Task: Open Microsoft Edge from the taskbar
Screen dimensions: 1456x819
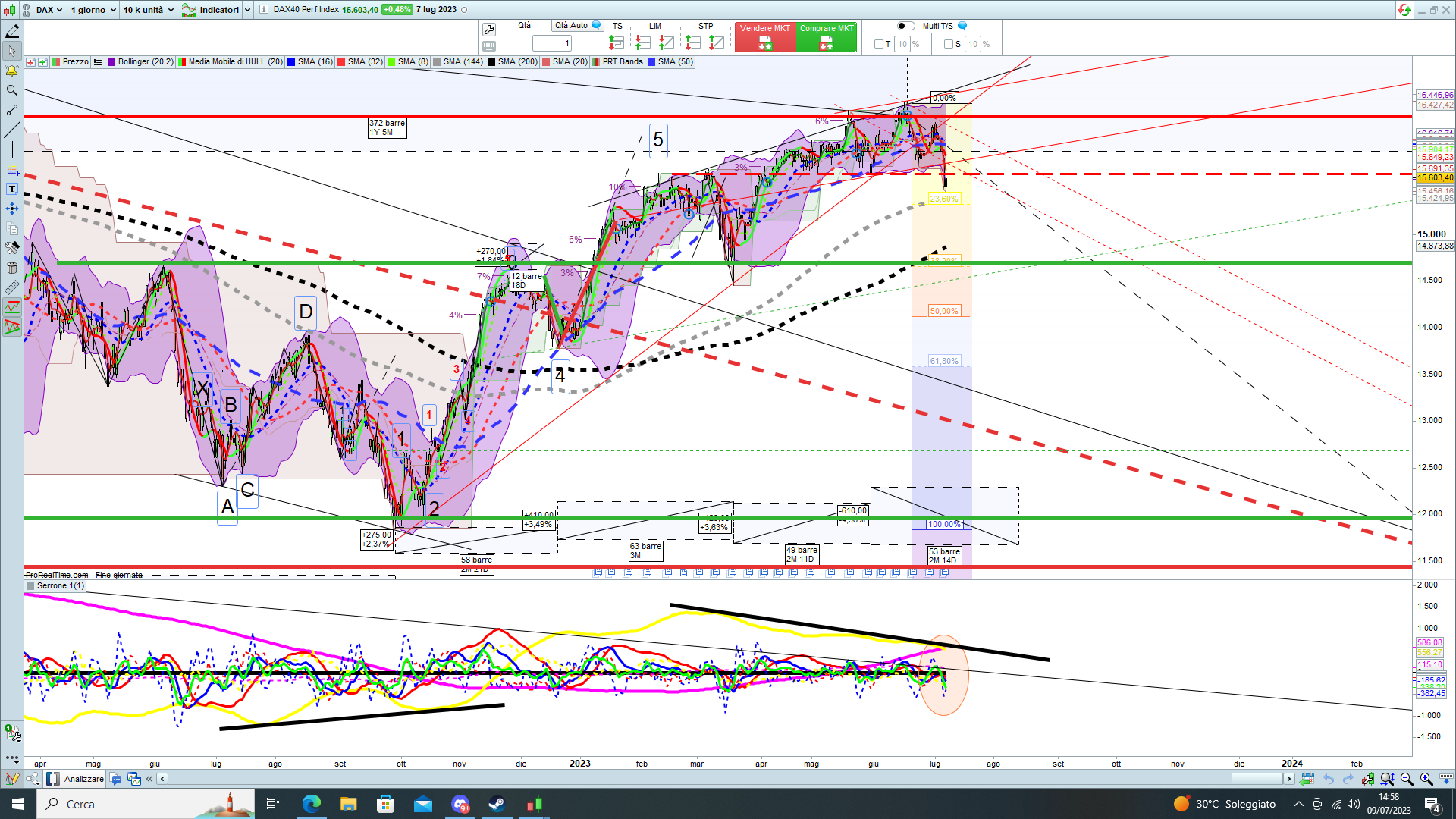Action: tap(312, 804)
